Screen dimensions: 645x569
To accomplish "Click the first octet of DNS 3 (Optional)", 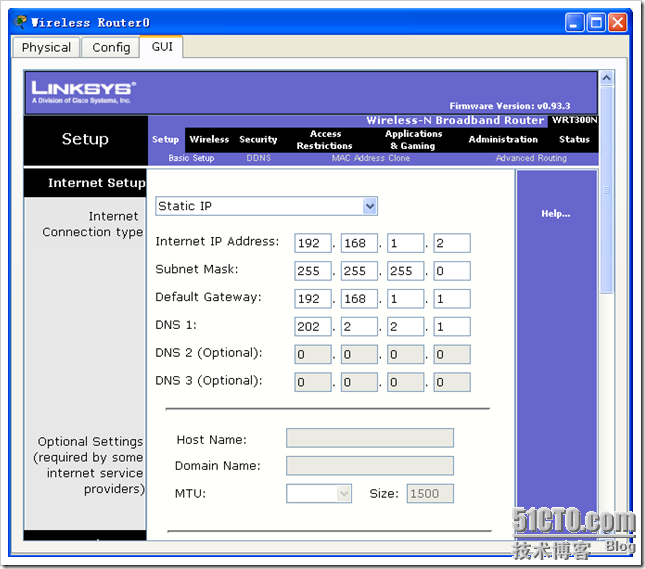I will click(313, 382).
